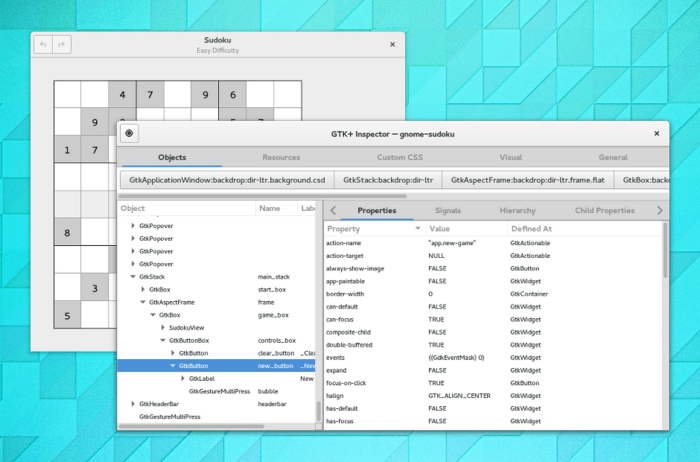
Task: Collapse the GtkAspectFrame tree node
Action: pyautogui.click(x=143, y=302)
